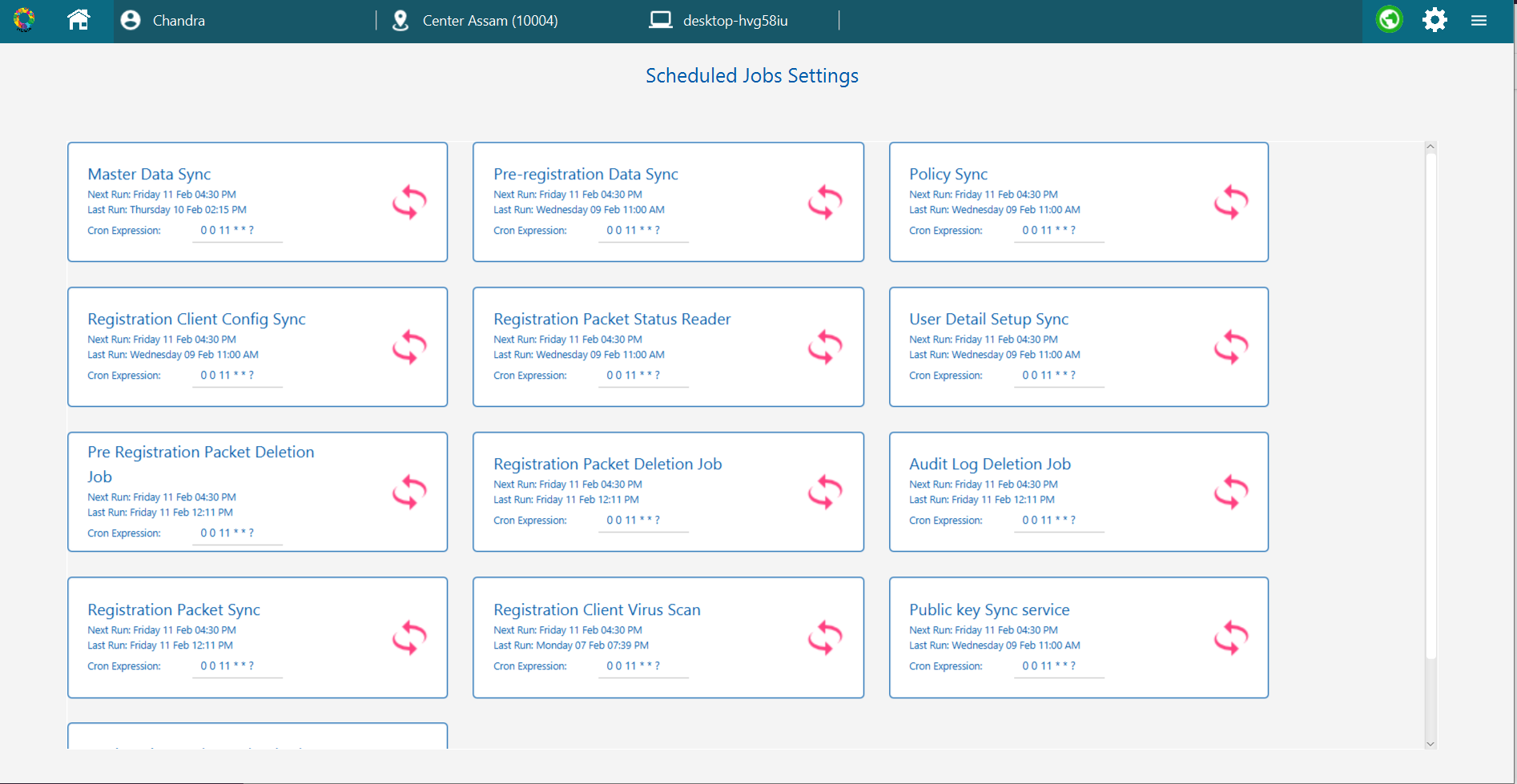This screenshot has height=784, width=1517.
Task: Run the Master Data Sync job
Action: point(409,202)
